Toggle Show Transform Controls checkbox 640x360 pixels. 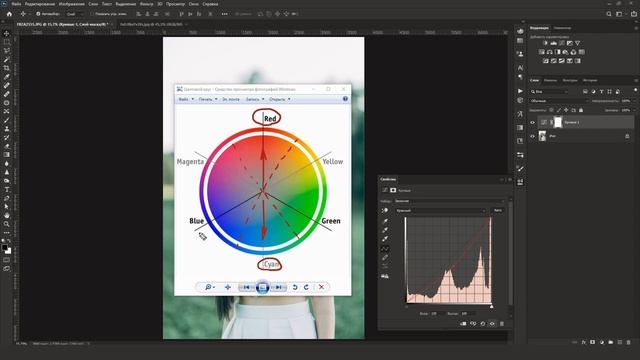[x=92, y=14]
